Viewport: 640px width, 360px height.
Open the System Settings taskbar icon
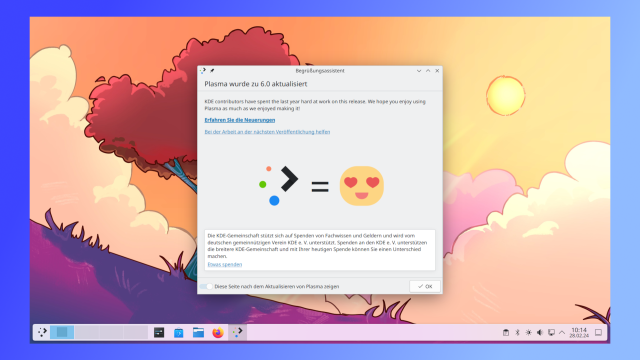tap(159, 333)
